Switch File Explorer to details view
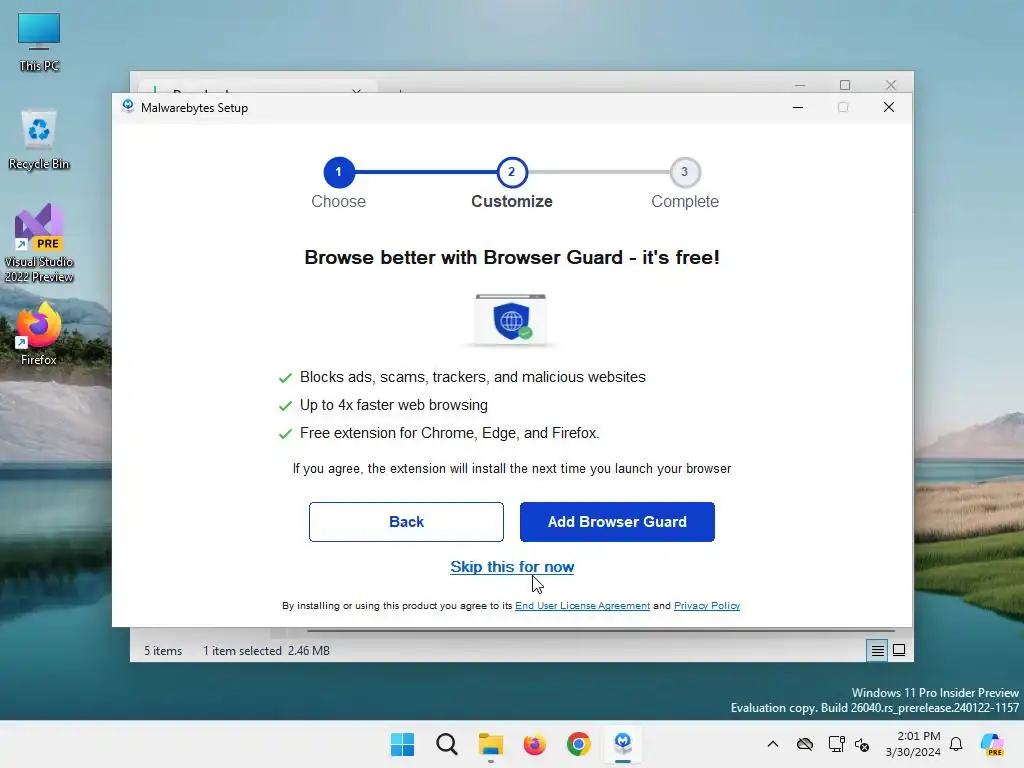Image resolution: width=1024 pixels, height=768 pixels. click(x=877, y=650)
